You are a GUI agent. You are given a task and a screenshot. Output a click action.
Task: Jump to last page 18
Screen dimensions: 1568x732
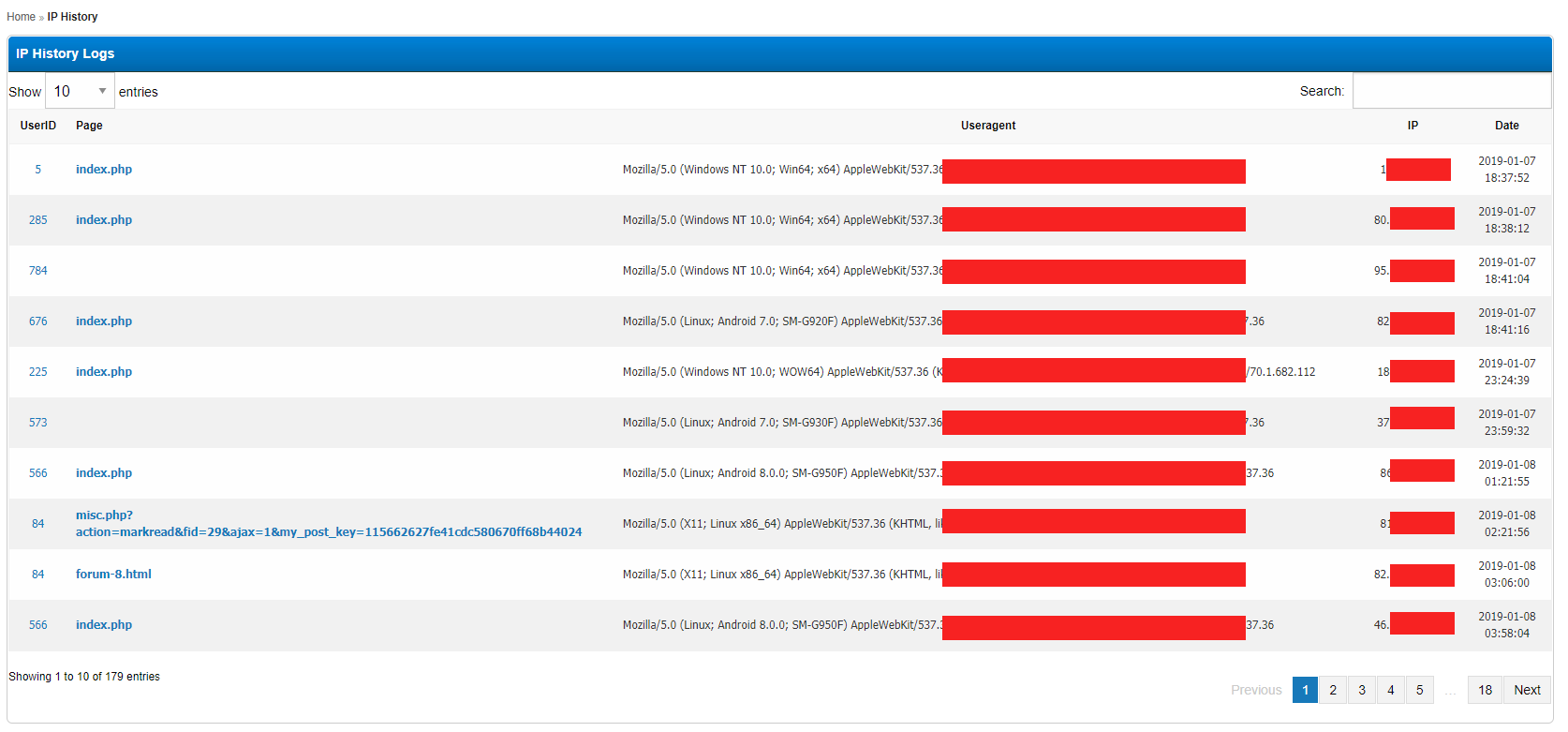pyautogui.click(x=1485, y=690)
